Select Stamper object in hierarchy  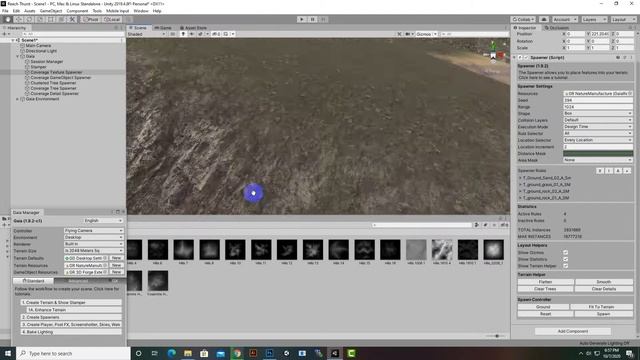[x=38, y=67]
